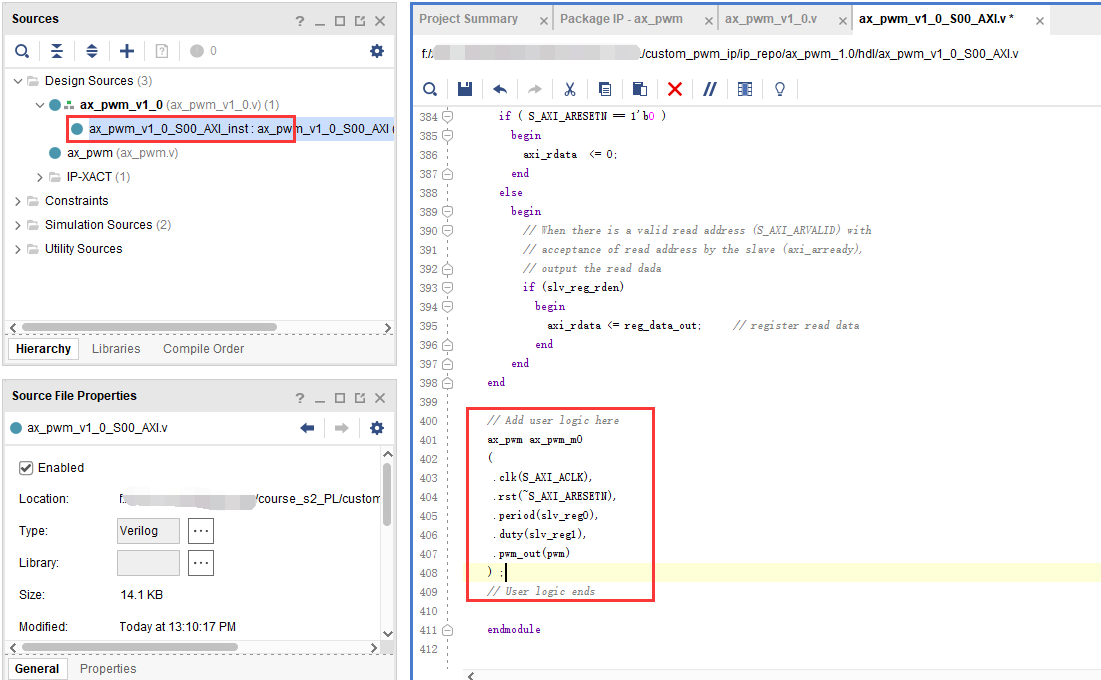This screenshot has height=680, width=1101.
Task: Click Sources panel horizontal scrollbar
Action: (x=149, y=327)
